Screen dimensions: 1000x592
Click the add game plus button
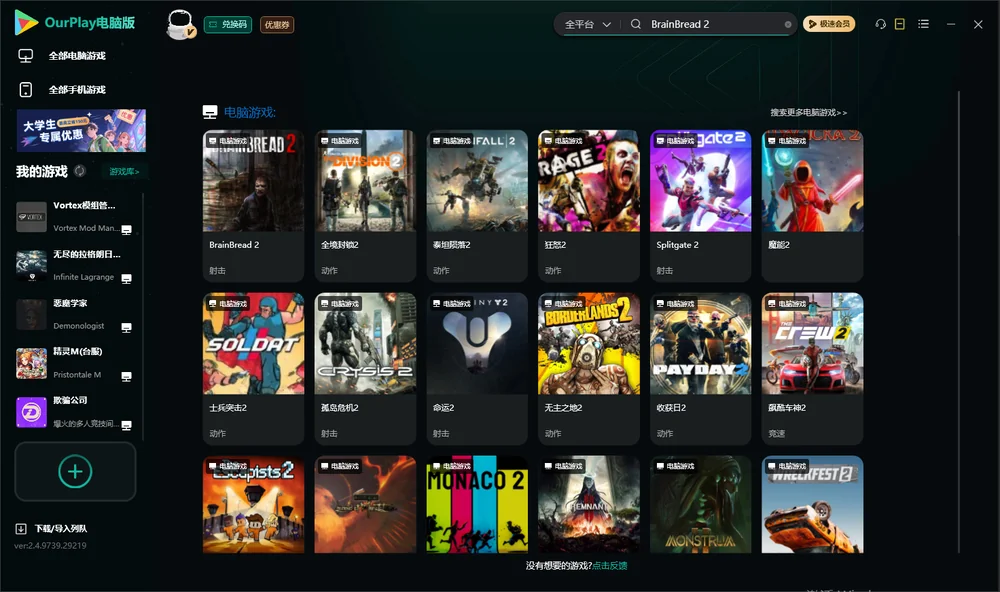tap(75, 471)
